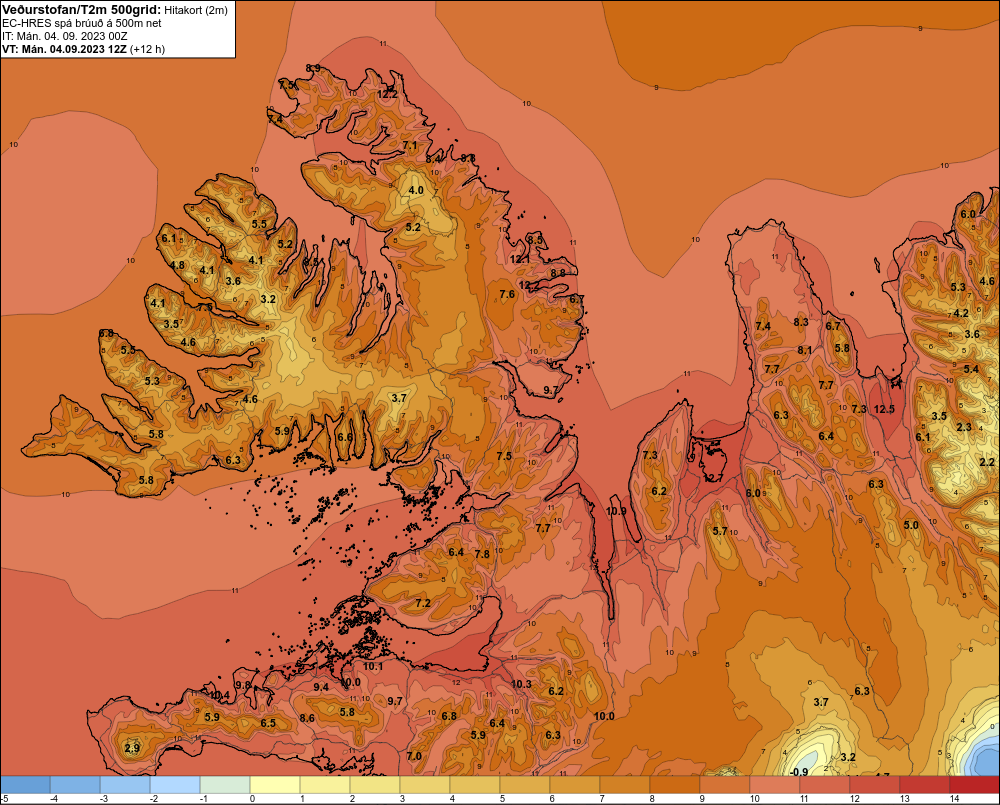Click the '6.5' temperature value

coord(268,723)
